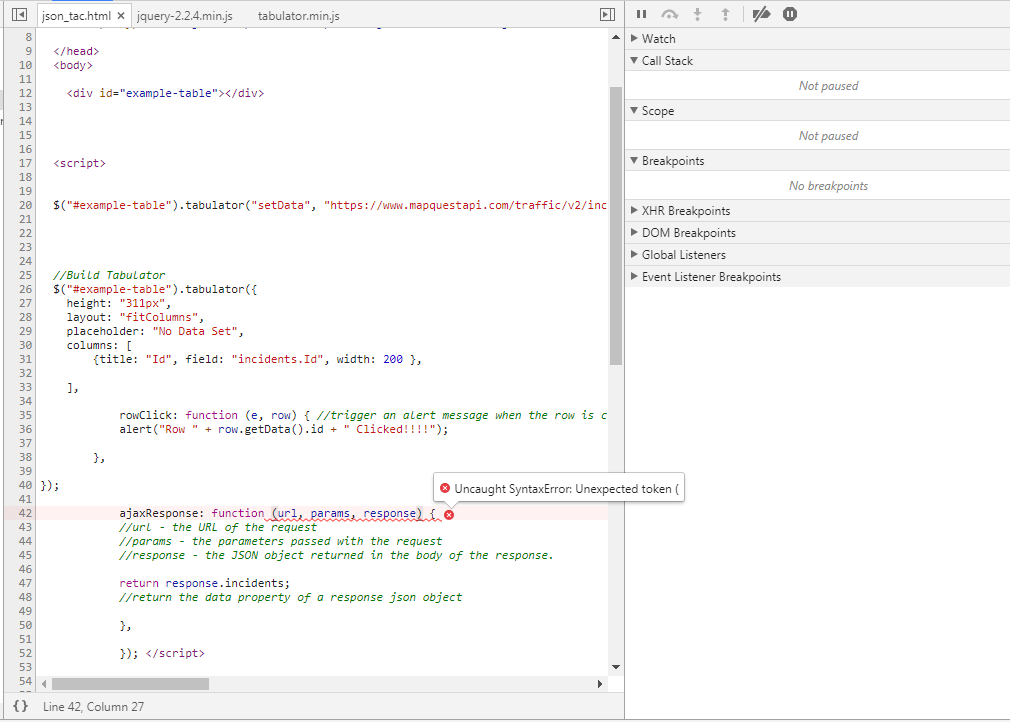
Task: Click the 'columns: [' line
Action: point(99,345)
